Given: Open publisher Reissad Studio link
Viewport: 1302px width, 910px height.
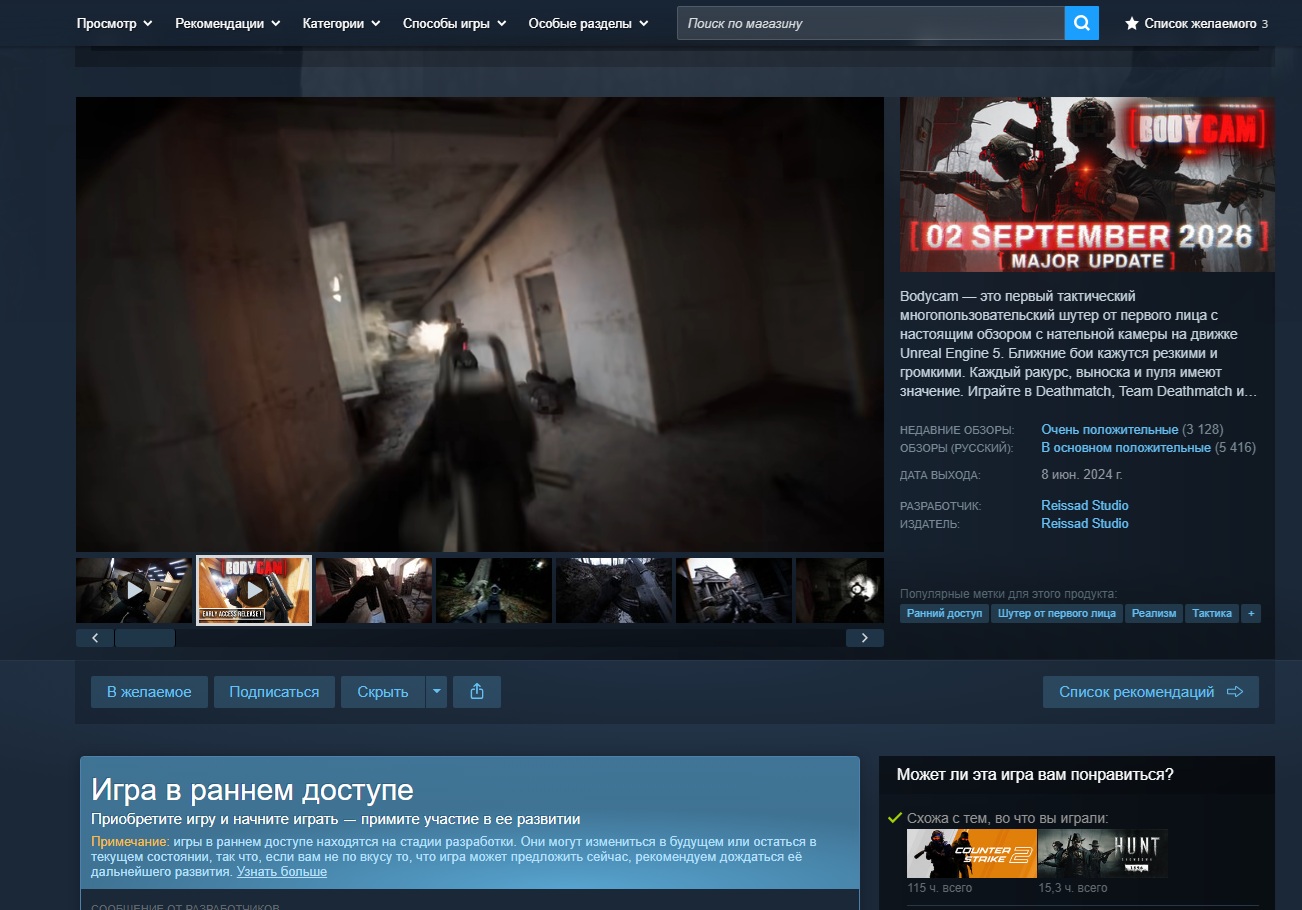Looking at the screenshot, I should (1085, 524).
